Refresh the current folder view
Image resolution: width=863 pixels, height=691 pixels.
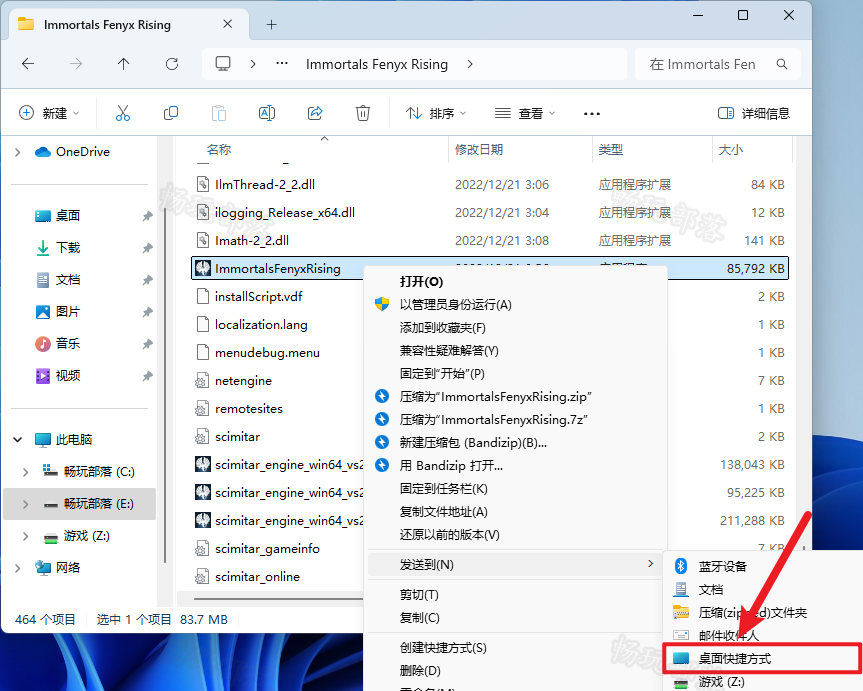[172, 64]
